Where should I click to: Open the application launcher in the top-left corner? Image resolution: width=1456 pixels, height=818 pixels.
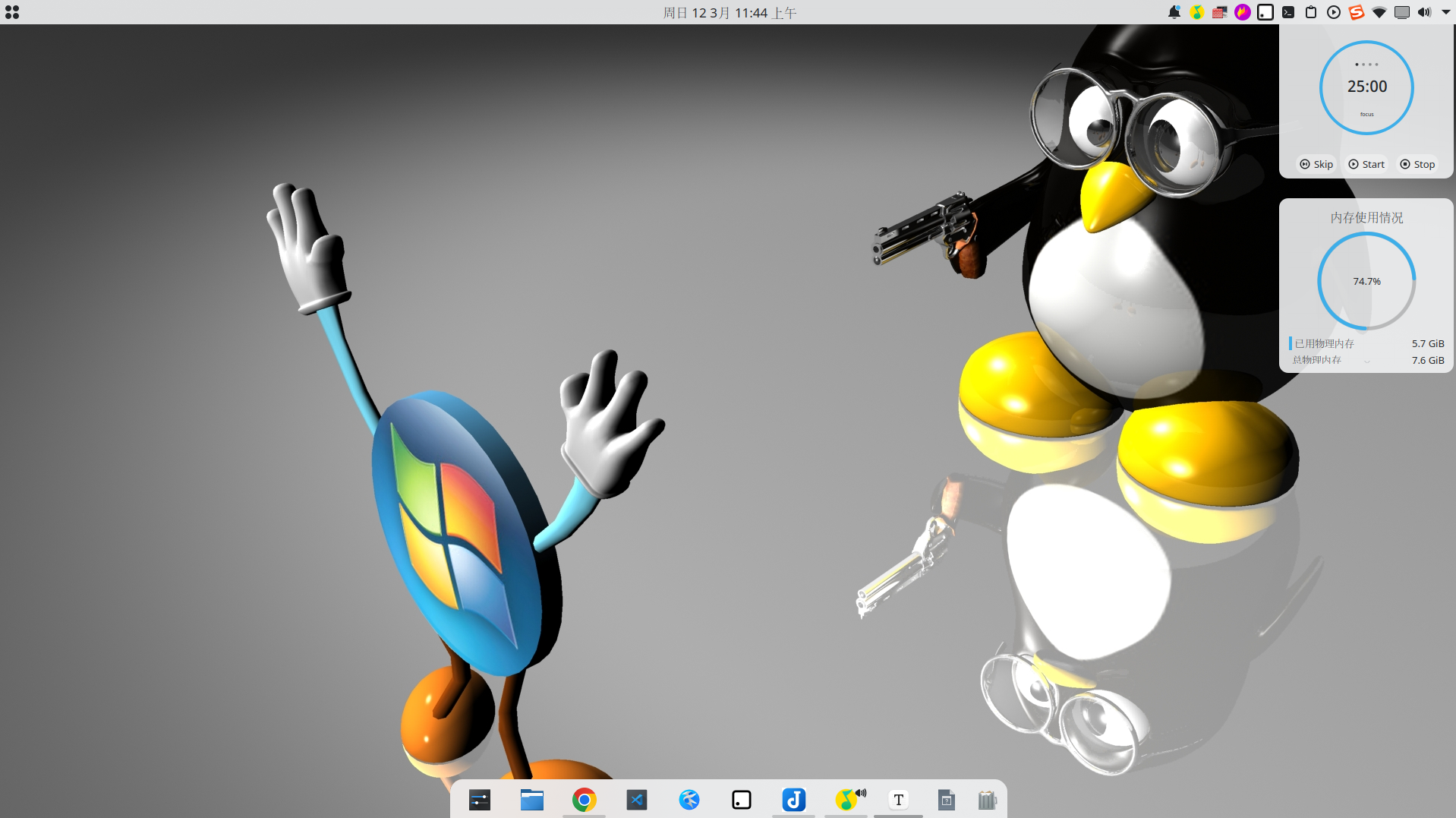[12, 12]
